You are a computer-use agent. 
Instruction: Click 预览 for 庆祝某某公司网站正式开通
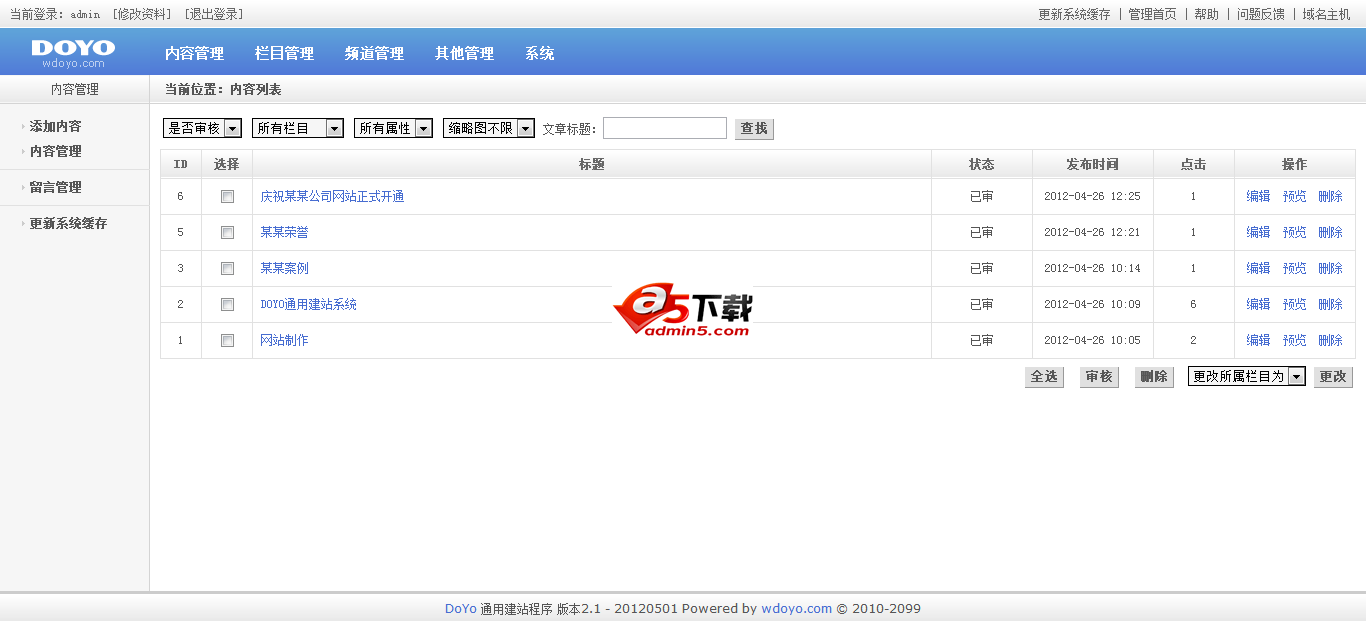[x=1294, y=197]
